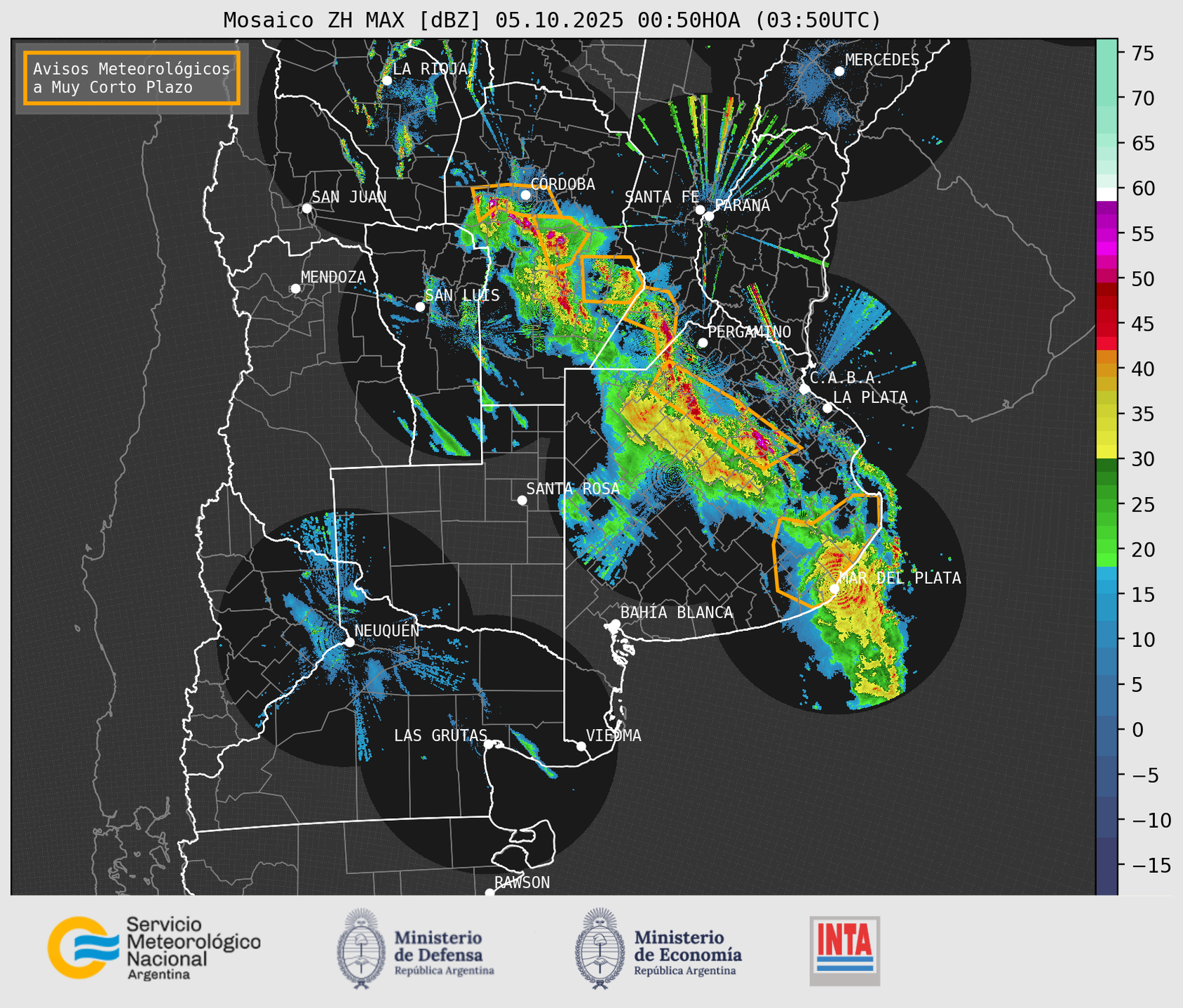This screenshot has height=1008, width=1183.
Task: Select the Bahía Blanca marker dot
Action: pos(615,624)
